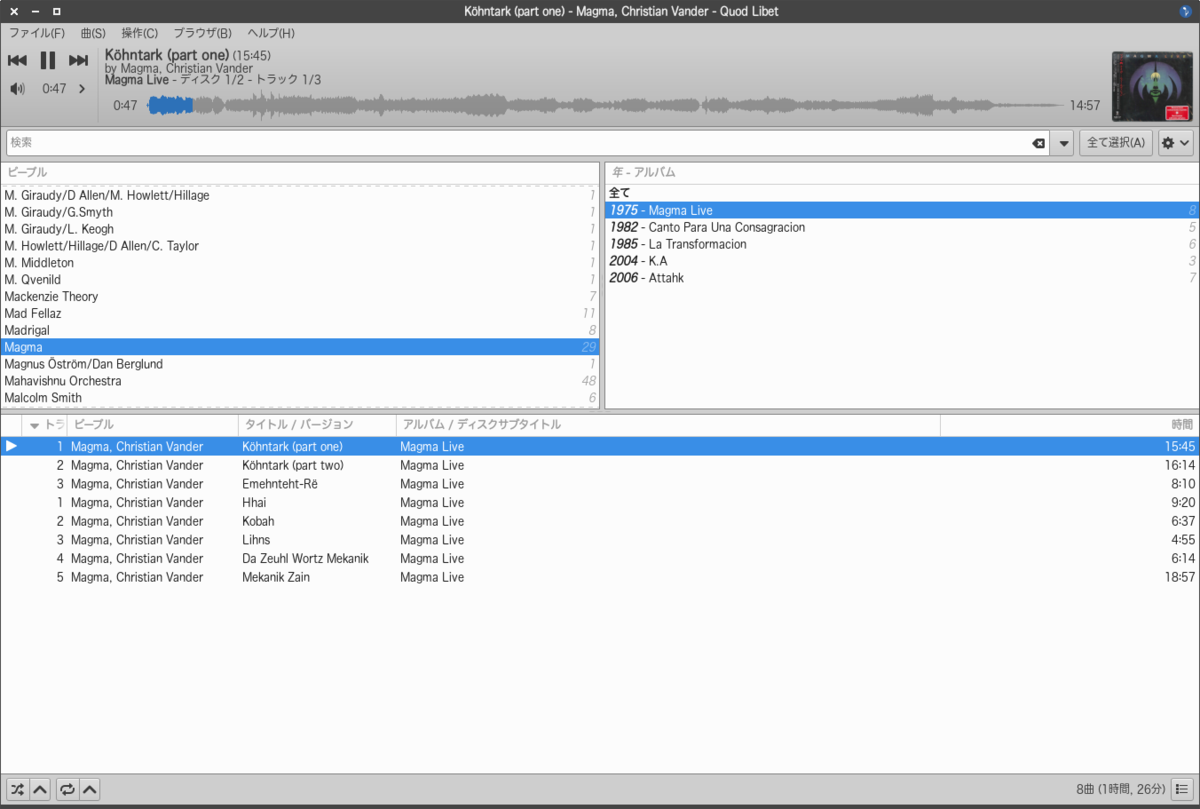Focus the 検索 search input field
1200x809 pixels.
tap(520, 143)
